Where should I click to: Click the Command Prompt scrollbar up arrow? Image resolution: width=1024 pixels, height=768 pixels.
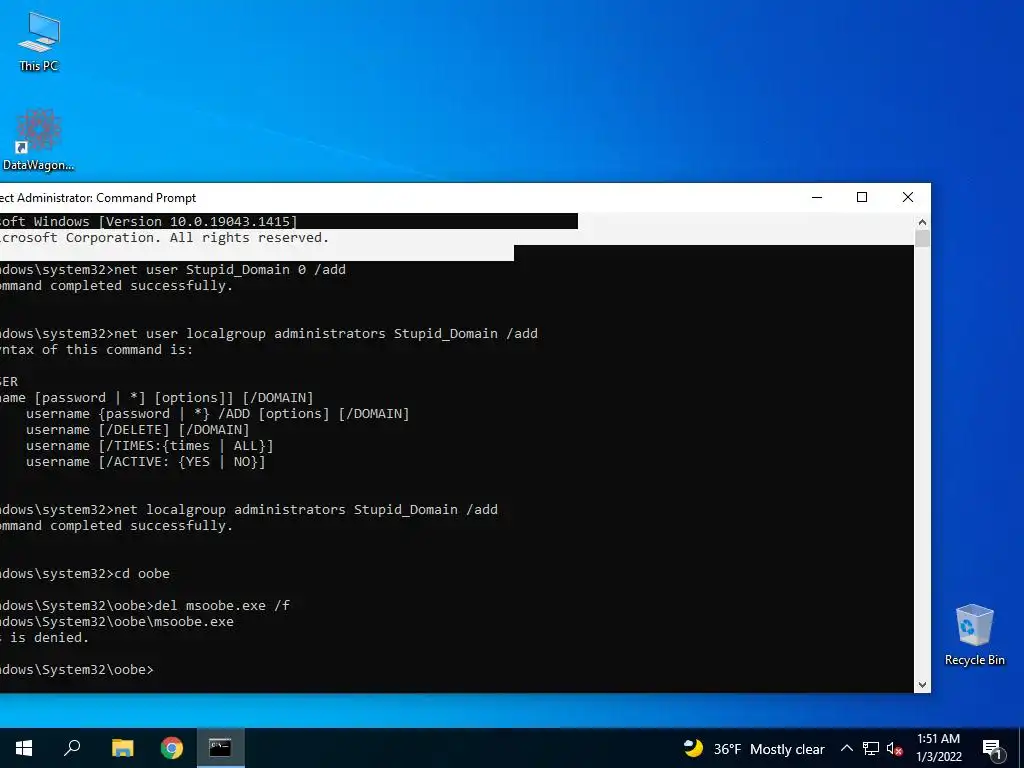click(x=922, y=222)
